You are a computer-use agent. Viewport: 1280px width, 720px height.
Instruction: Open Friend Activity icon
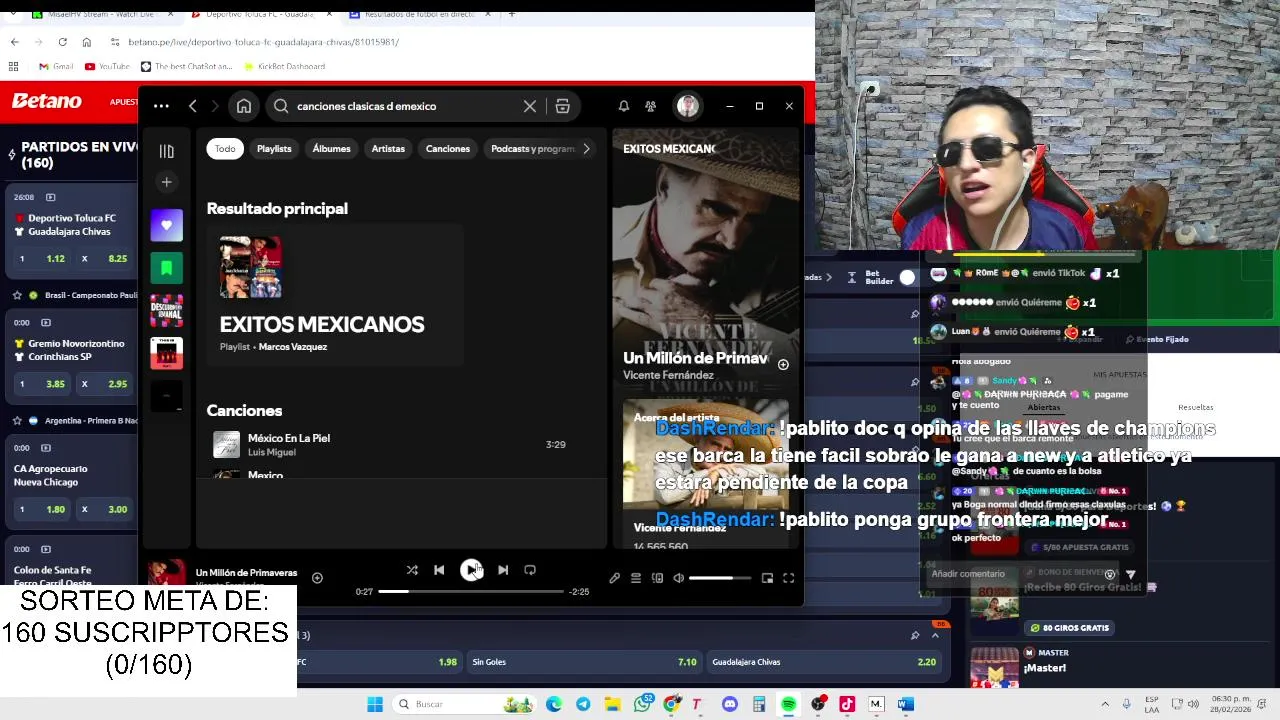651,106
